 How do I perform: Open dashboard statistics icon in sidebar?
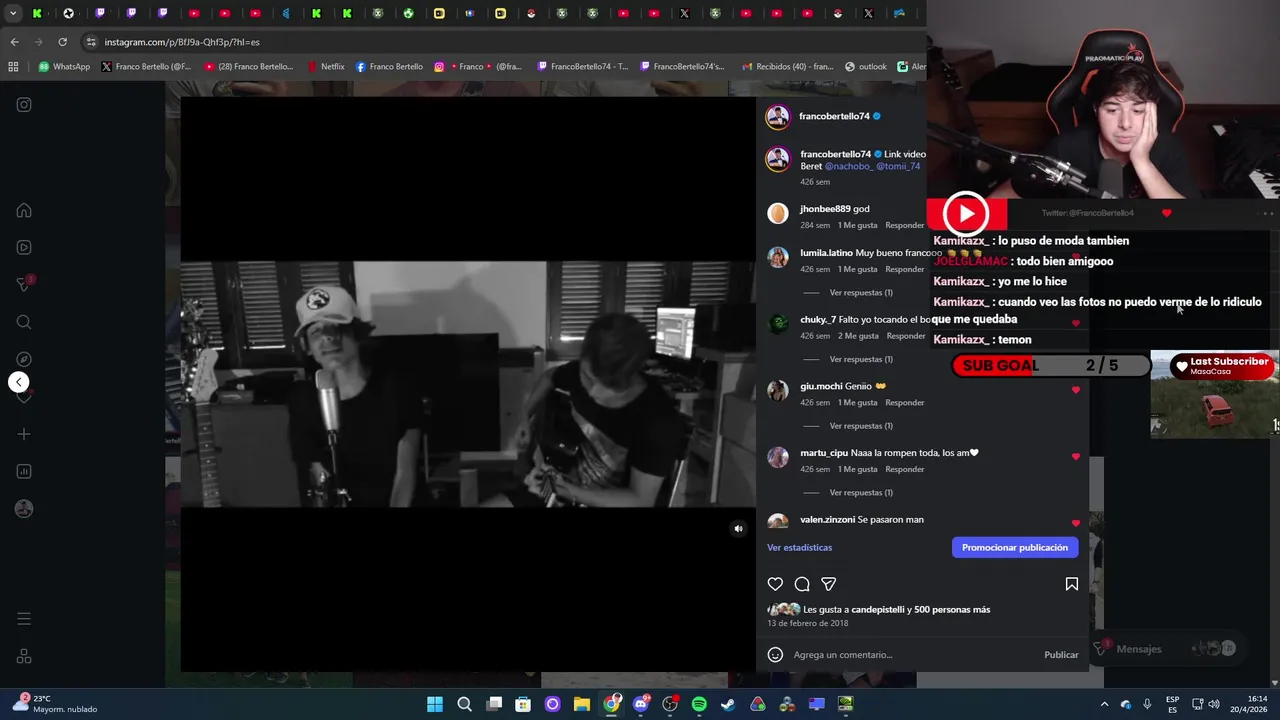[x=24, y=471]
